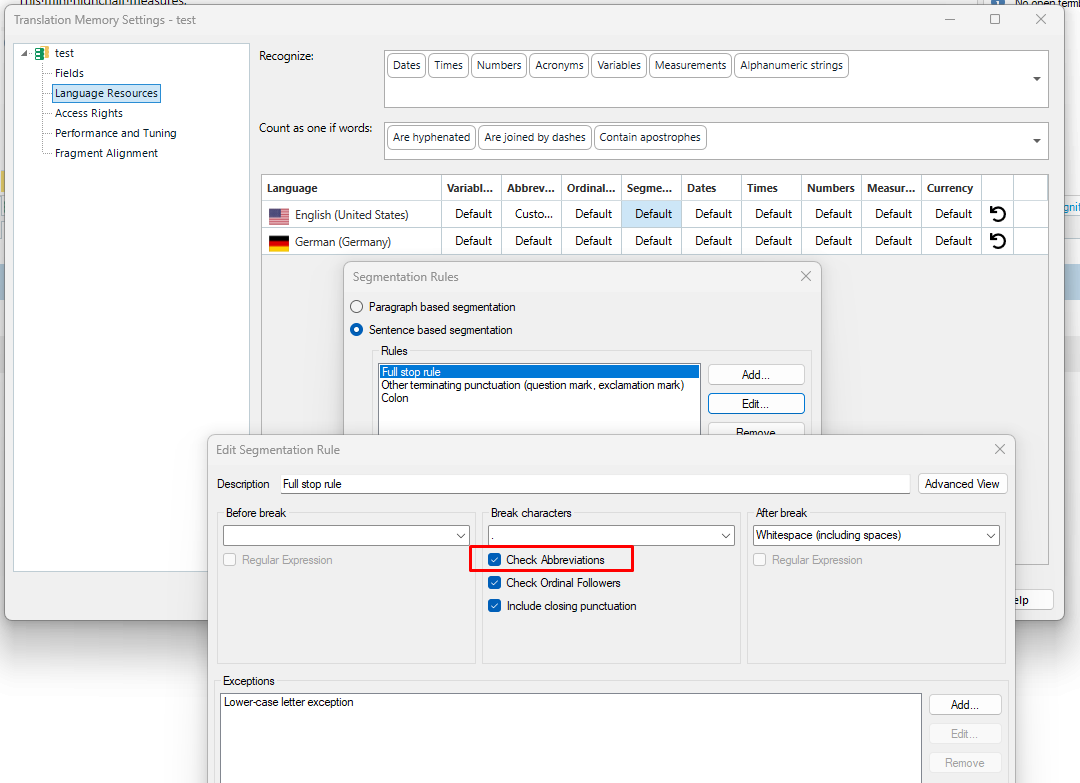Click German Dates Default cell
This screenshot has height=783, width=1080.
click(713, 241)
